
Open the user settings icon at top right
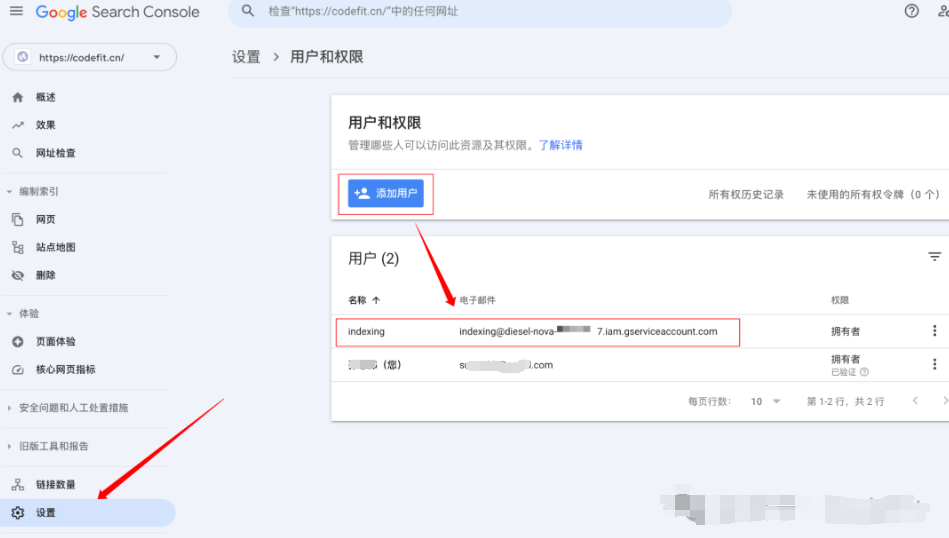[941, 12]
